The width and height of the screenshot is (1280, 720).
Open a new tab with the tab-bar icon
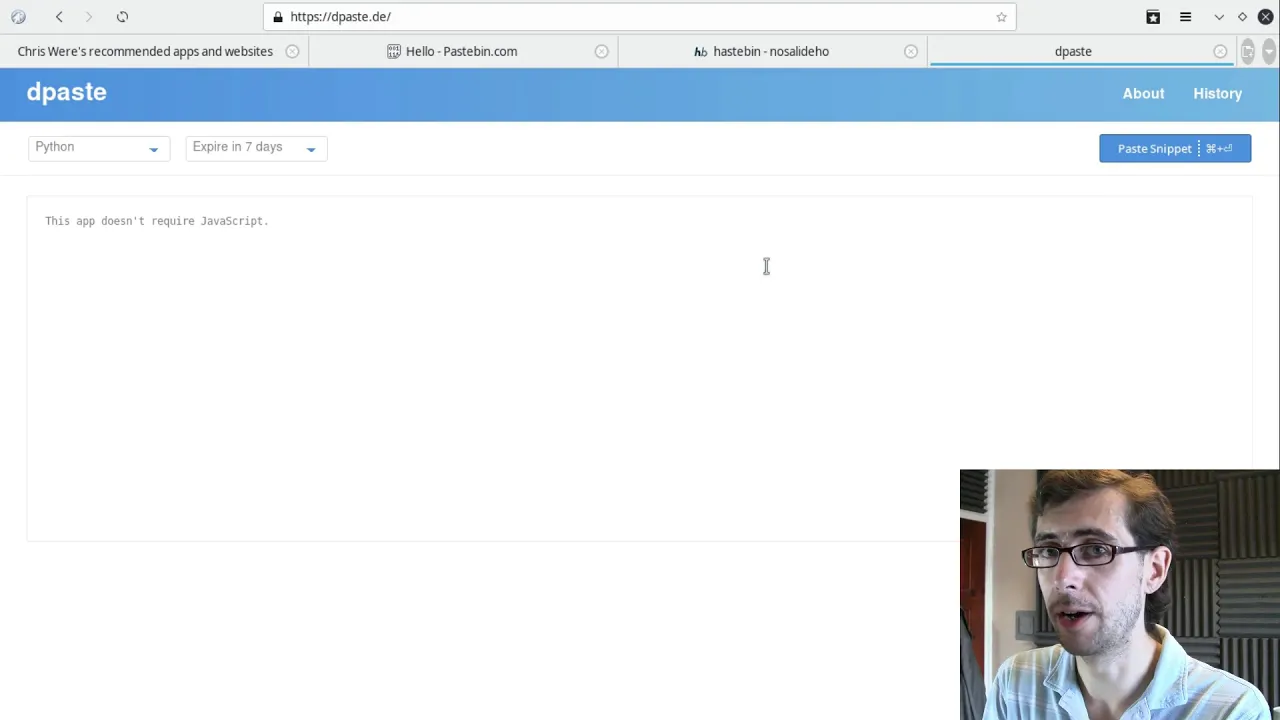pos(1247,51)
